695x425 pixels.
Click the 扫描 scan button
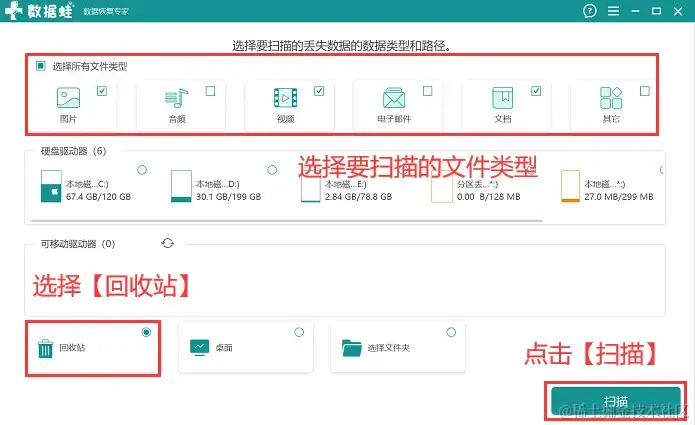616,401
